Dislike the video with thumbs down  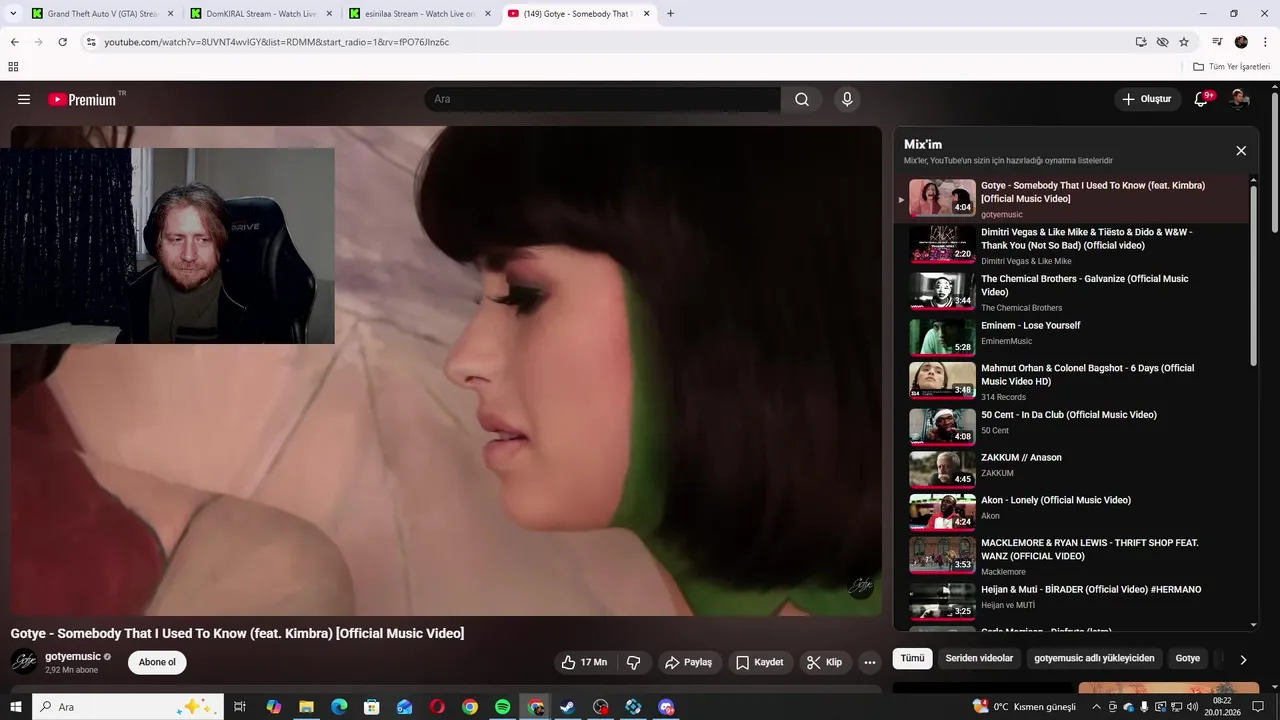633,662
